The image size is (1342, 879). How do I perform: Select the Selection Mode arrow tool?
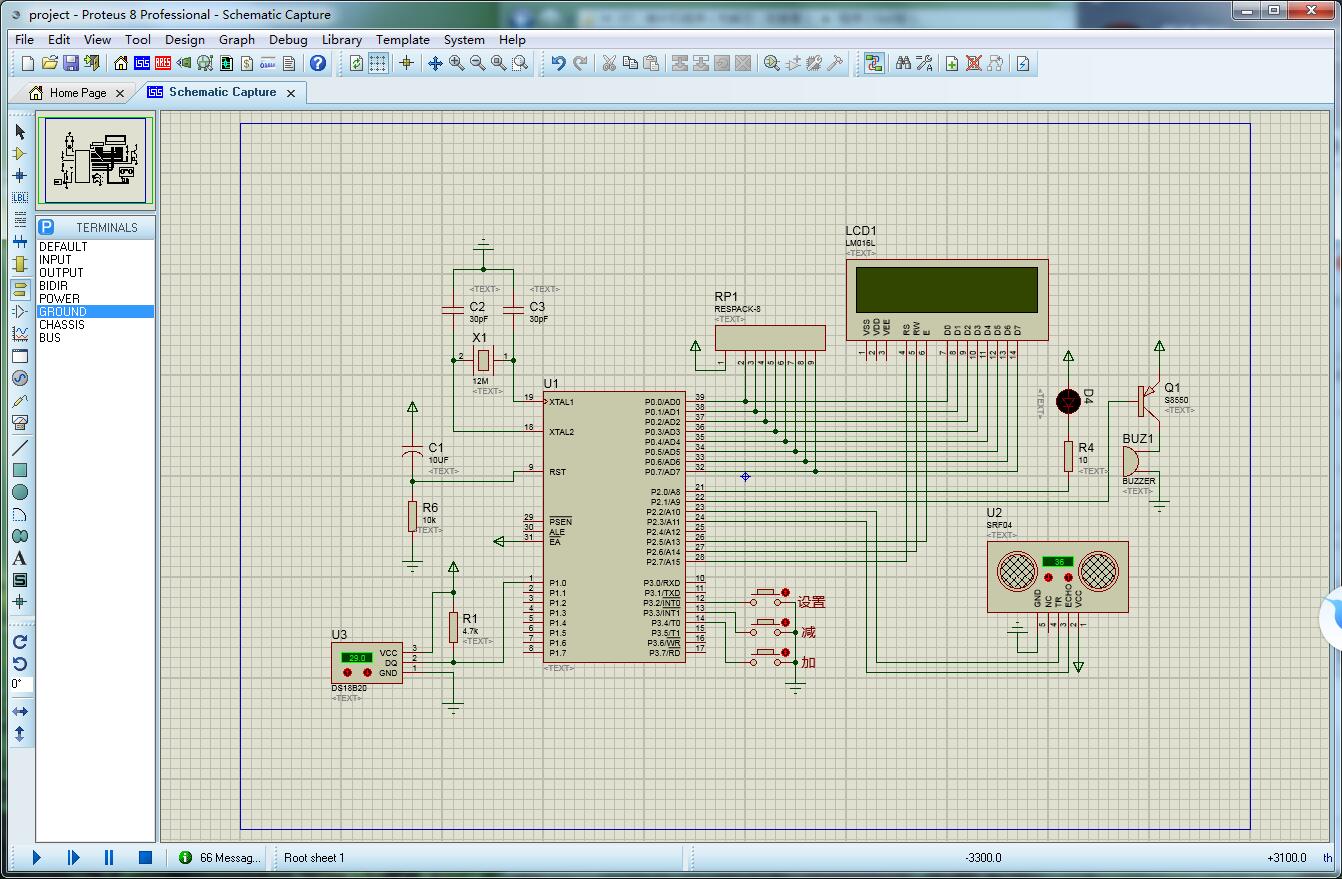tap(19, 132)
